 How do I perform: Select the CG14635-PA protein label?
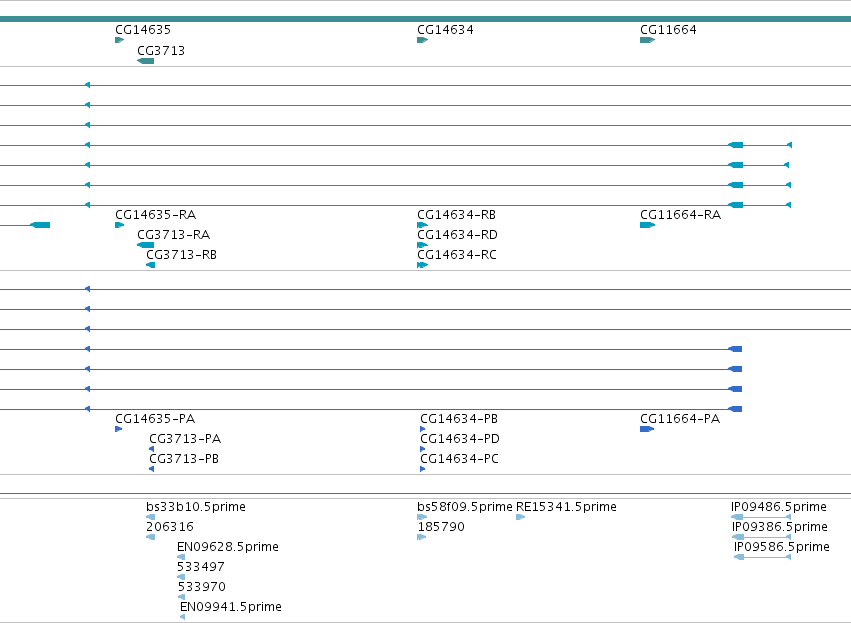(155, 419)
